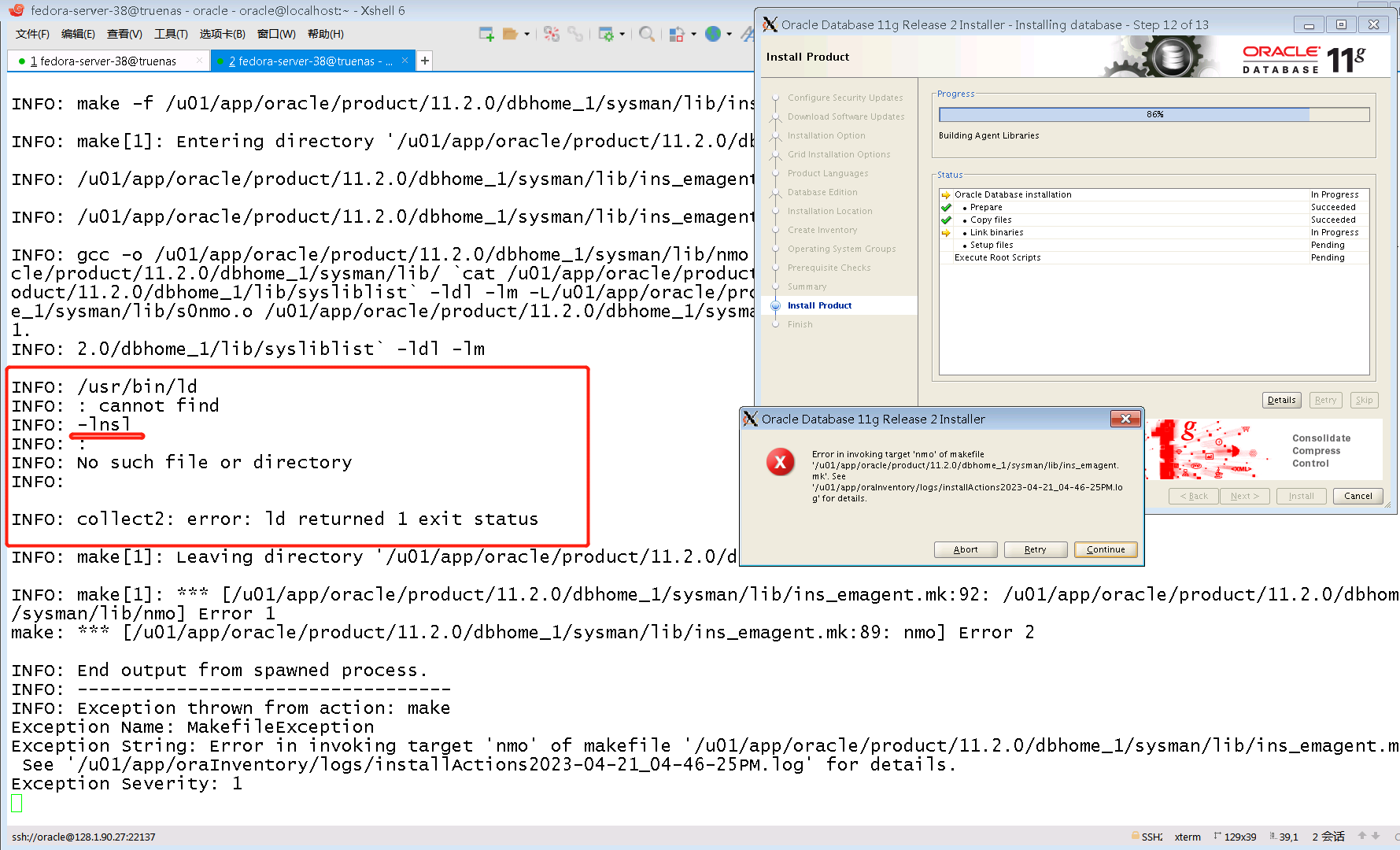Click Abort in the installer error dialog
Screen dimensions: 1400x850
click(x=966, y=549)
